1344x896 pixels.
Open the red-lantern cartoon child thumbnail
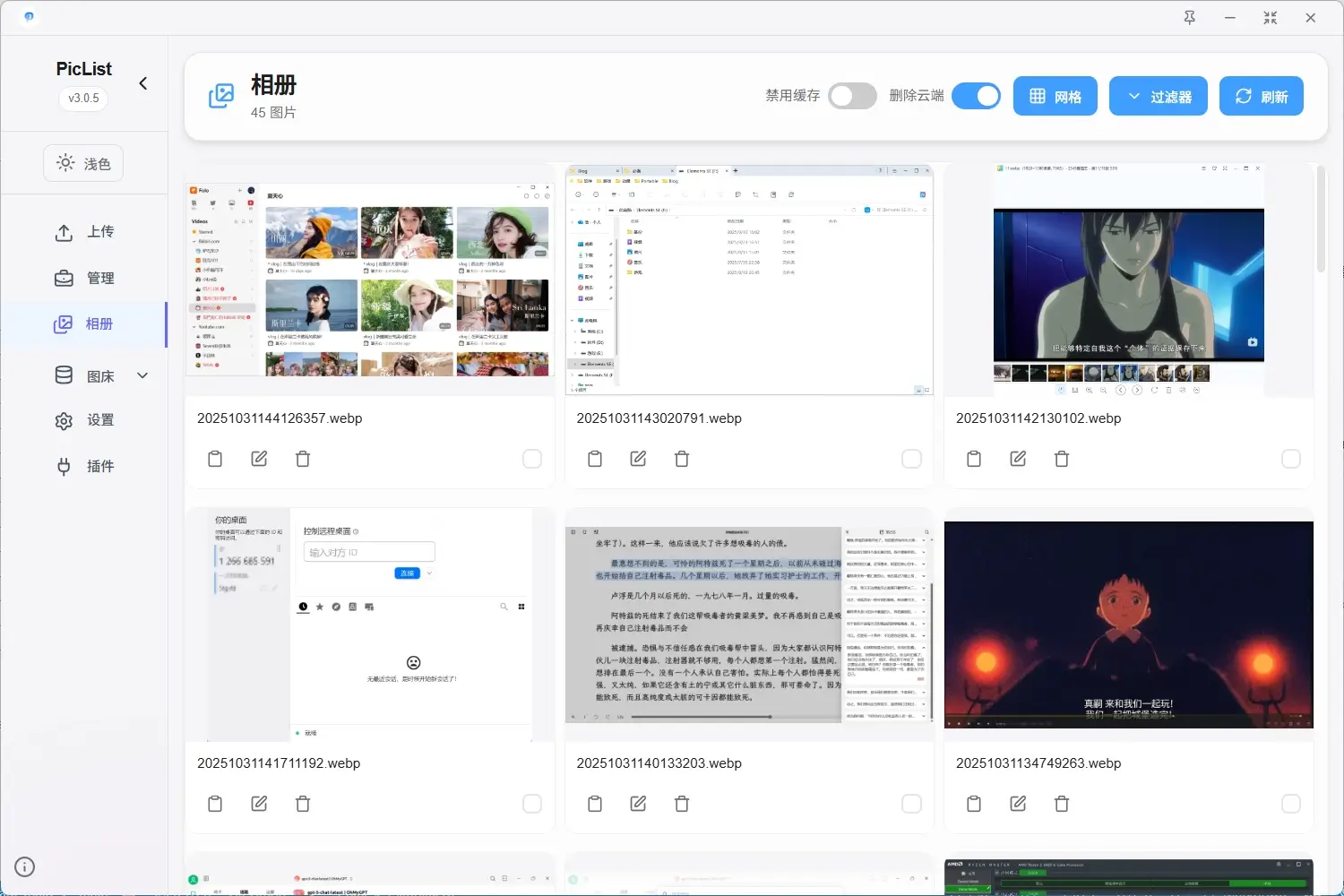click(x=1129, y=625)
